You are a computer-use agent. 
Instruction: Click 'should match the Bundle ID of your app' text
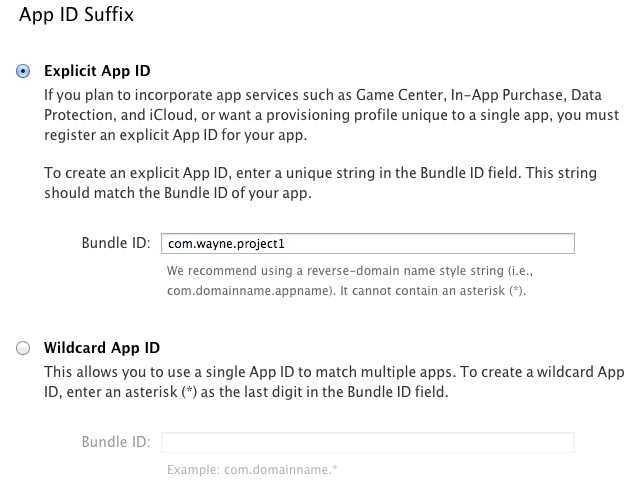177,194
